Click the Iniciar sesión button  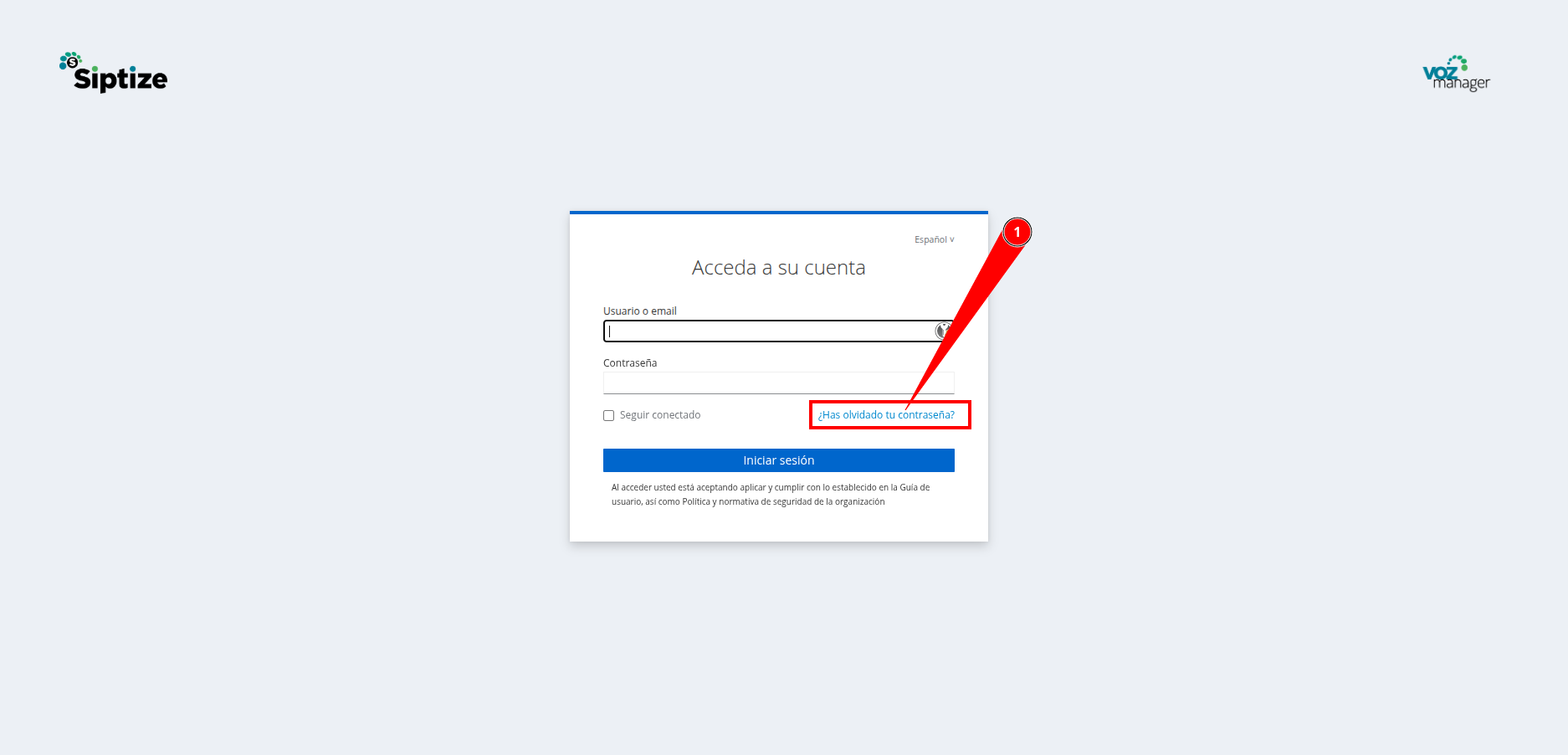point(779,460)
